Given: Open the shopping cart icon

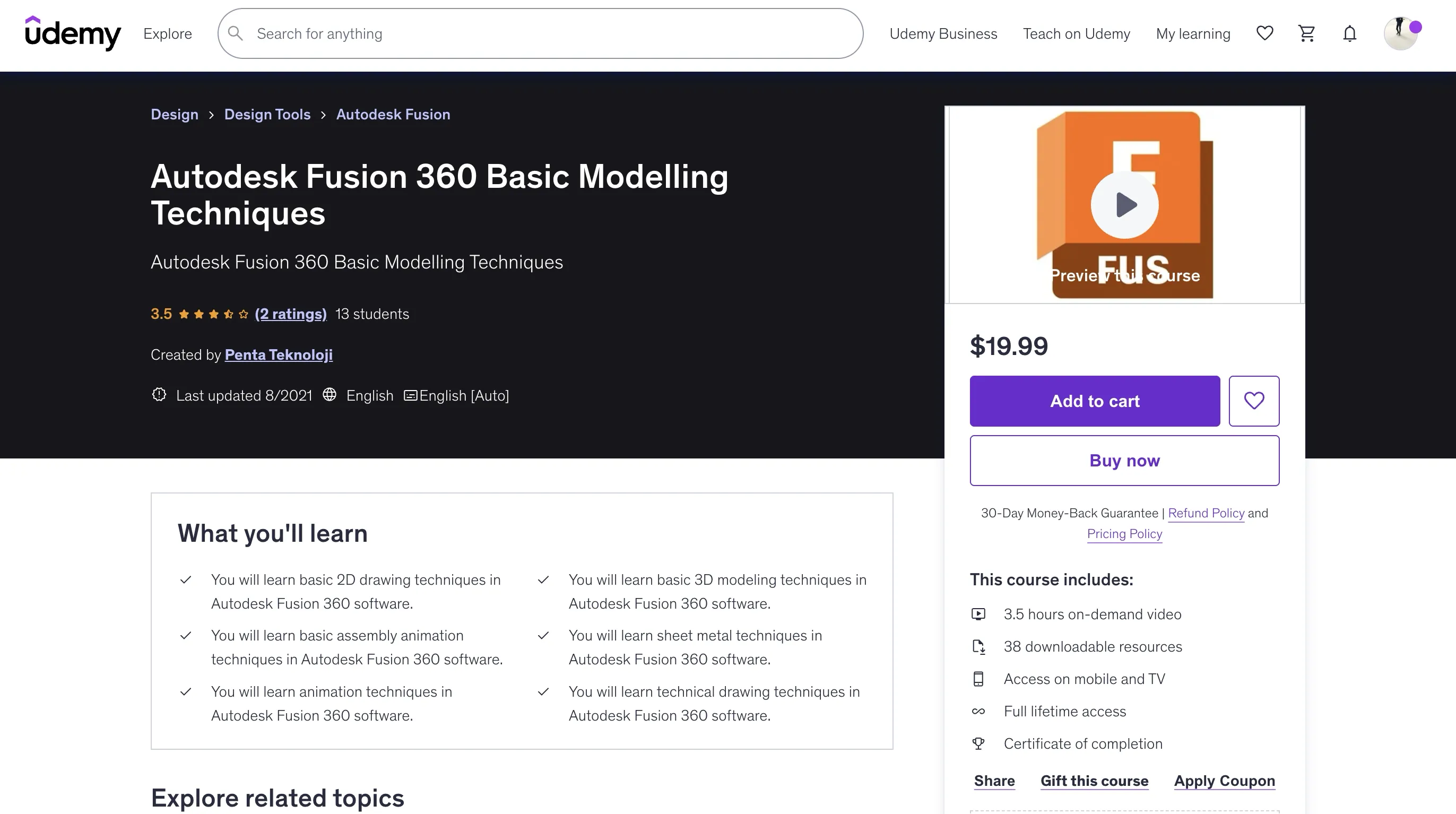Looking at the screenshot, I should pyautogui.click(x=1307, y=33).
